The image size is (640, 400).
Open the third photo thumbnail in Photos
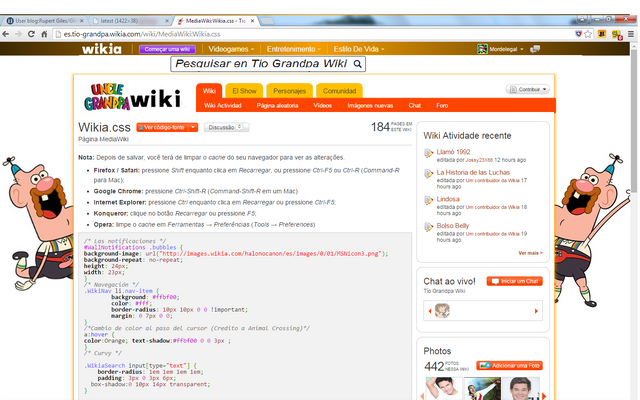tap(521, 388)
